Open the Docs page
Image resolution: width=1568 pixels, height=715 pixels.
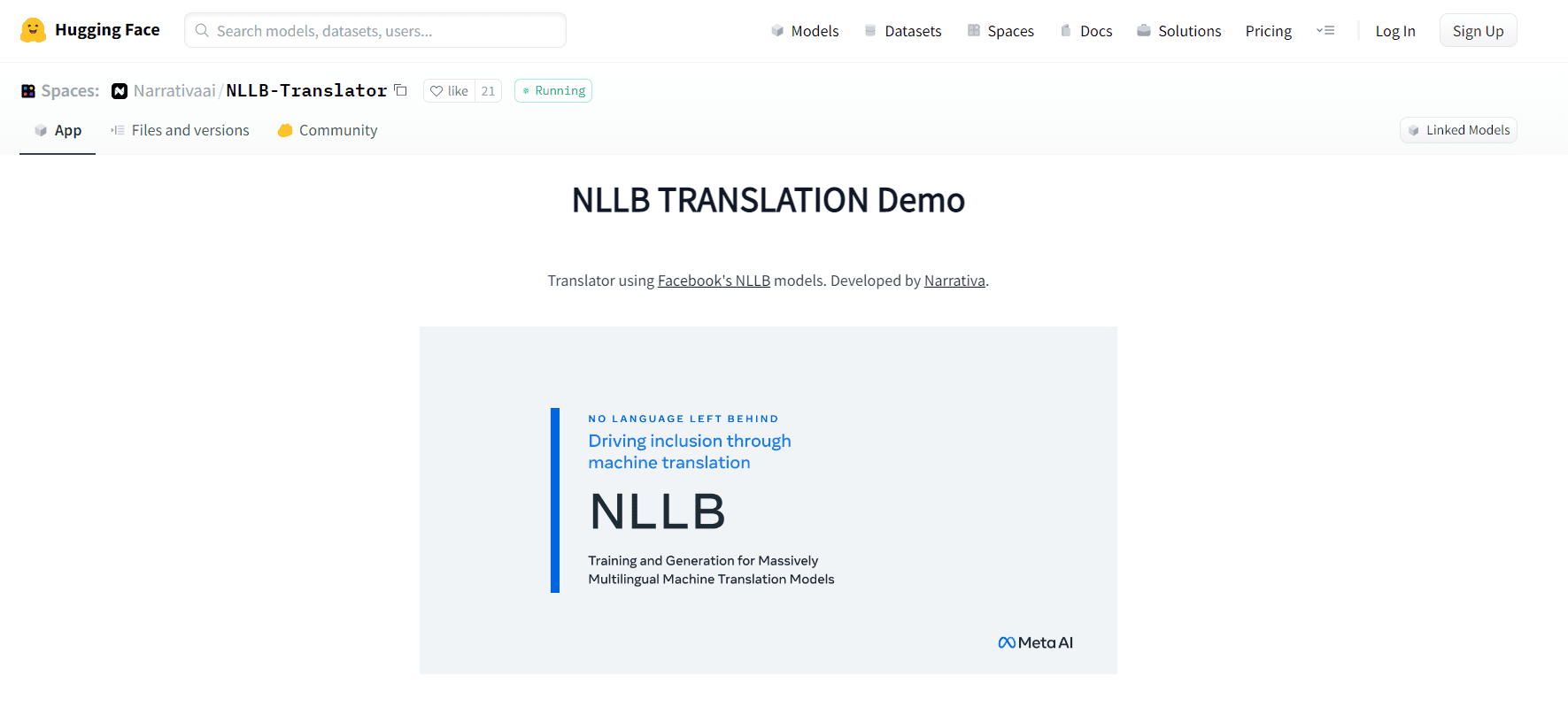pyautogui.click(x=1086, y=31)
